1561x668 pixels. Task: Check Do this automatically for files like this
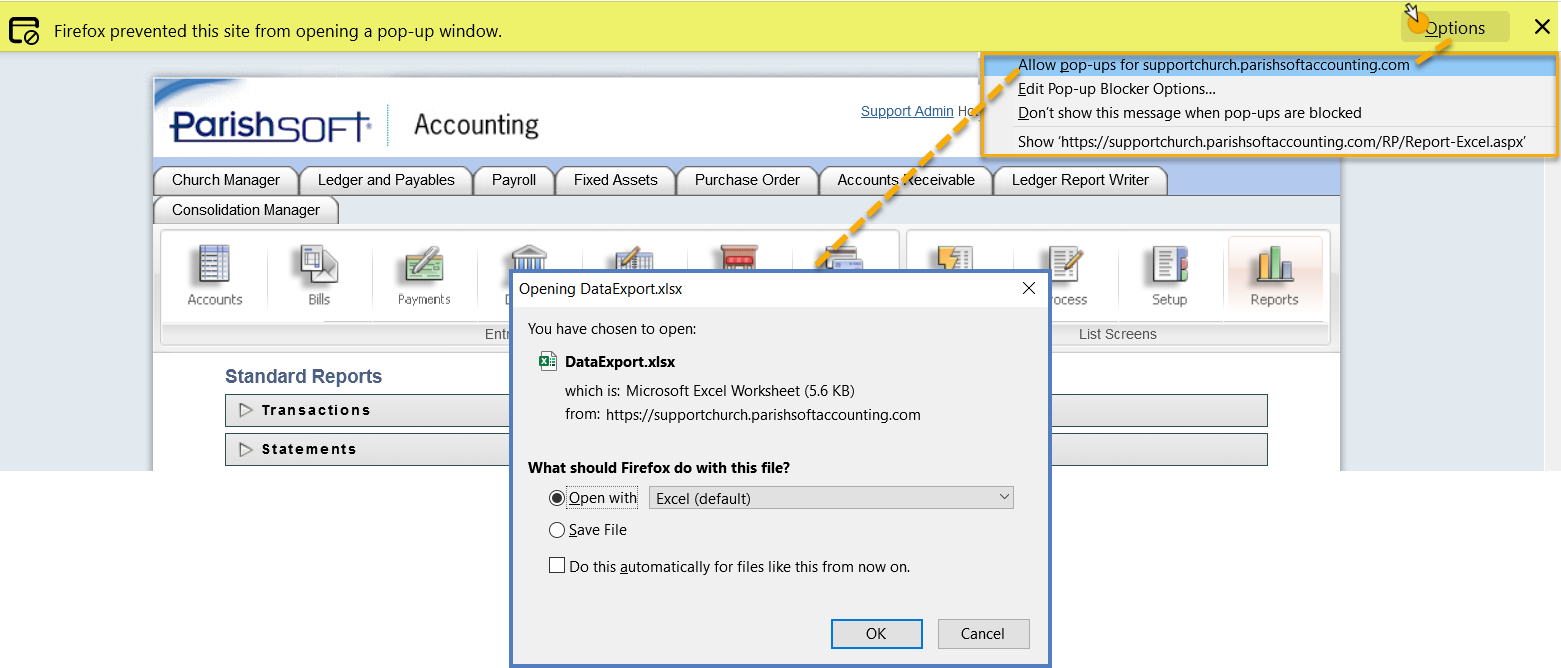tap(557, 566)
